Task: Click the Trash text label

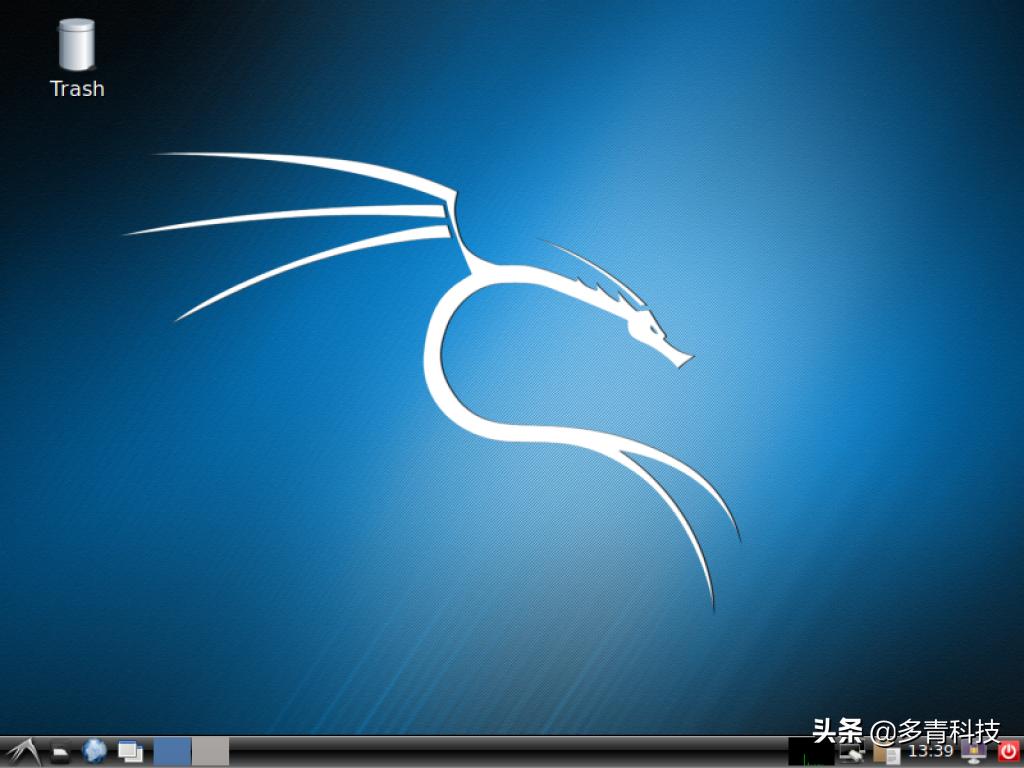Action: pyautogui.click(x=76, y=88)
